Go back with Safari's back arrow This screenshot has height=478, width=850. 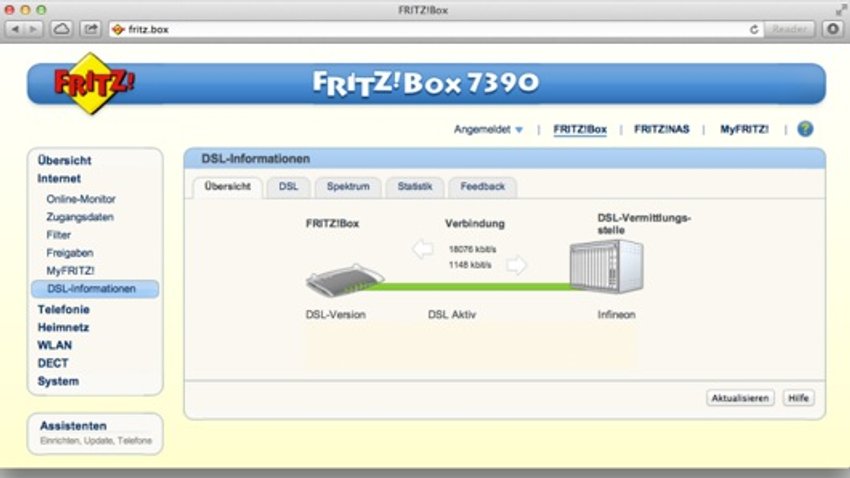(15, 29)
